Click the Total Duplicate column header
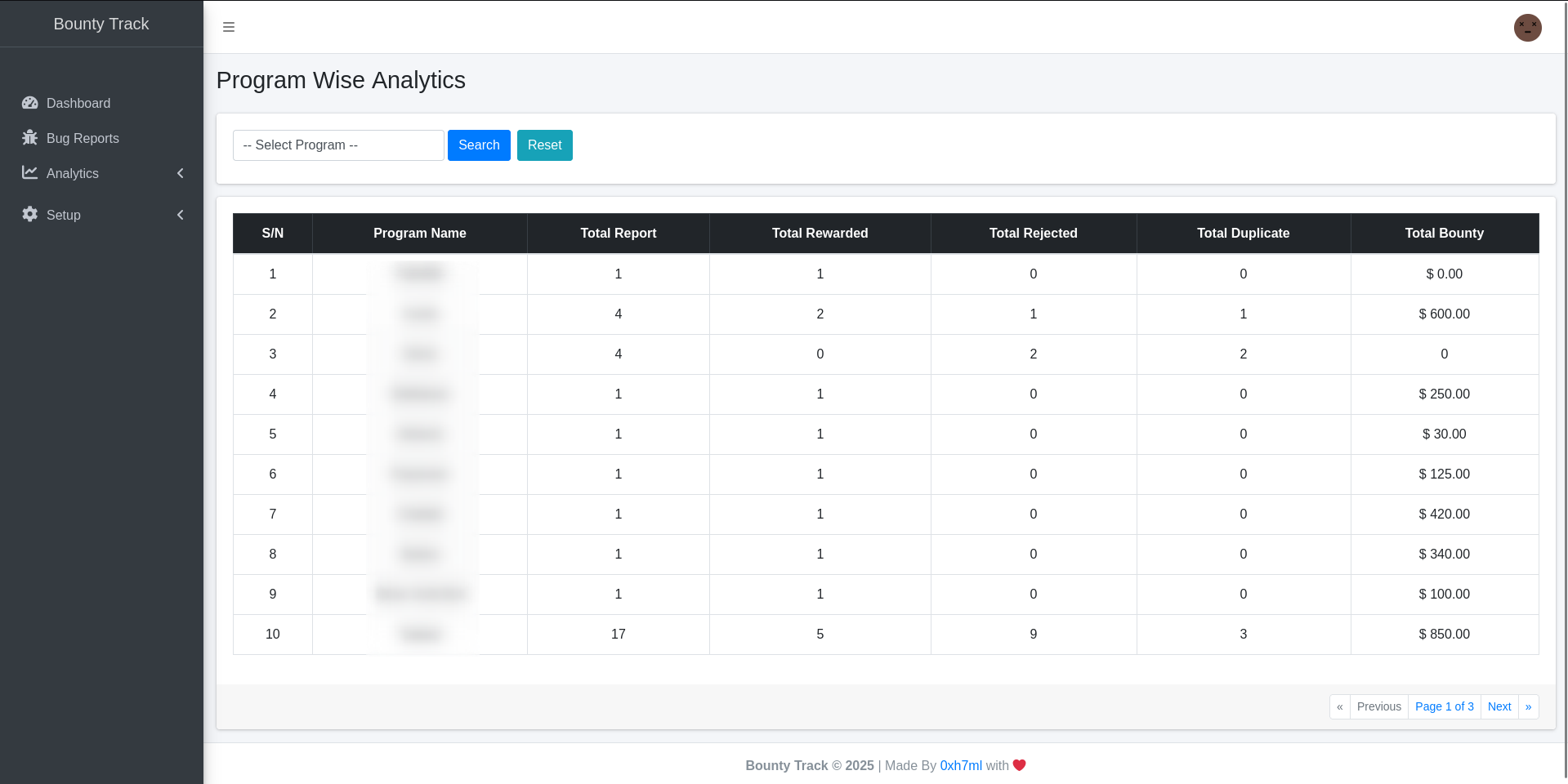Screen dimensions: 1568x784 tap(1244, 234)
